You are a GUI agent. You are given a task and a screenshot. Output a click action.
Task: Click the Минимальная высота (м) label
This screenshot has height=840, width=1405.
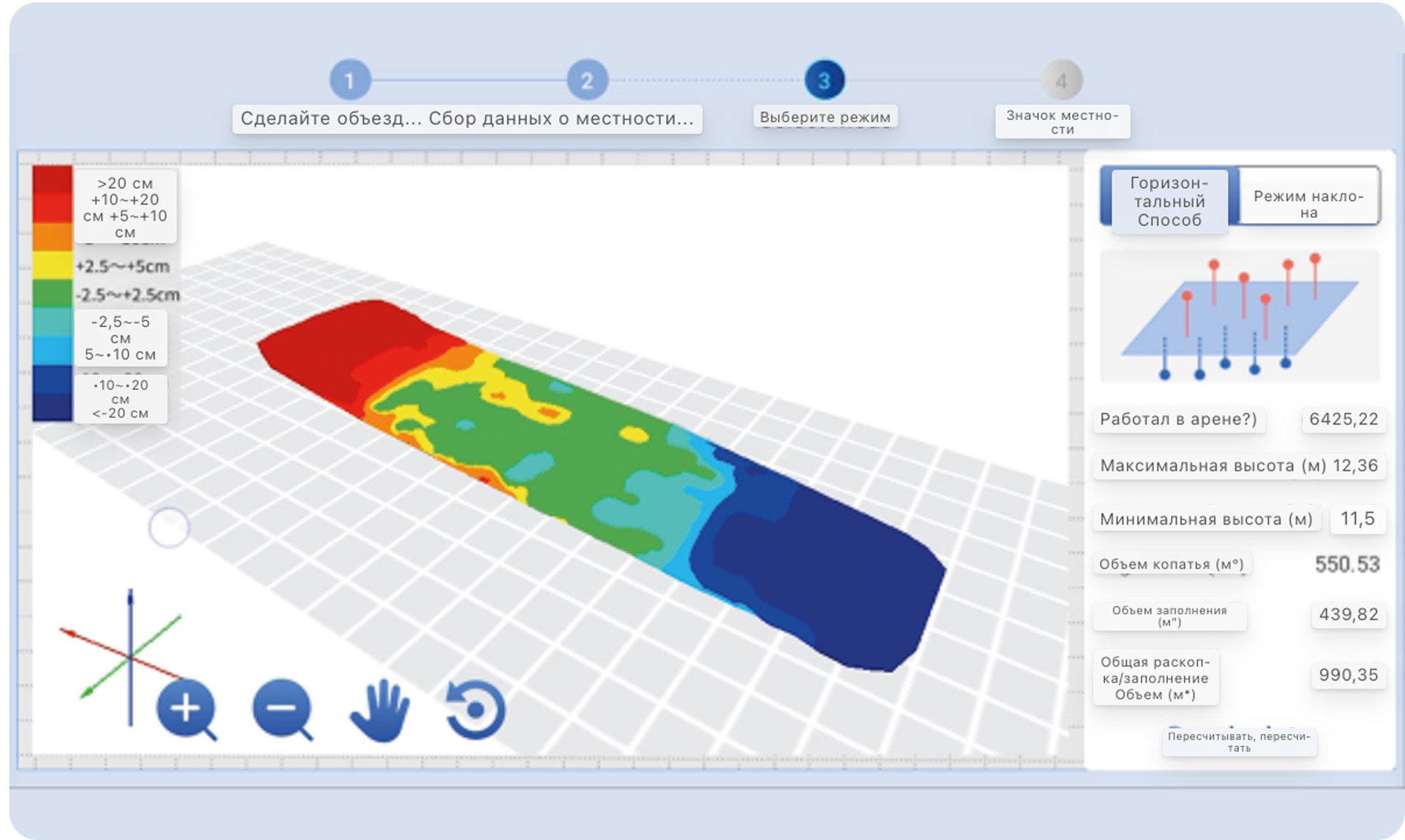coord(1206,520)
